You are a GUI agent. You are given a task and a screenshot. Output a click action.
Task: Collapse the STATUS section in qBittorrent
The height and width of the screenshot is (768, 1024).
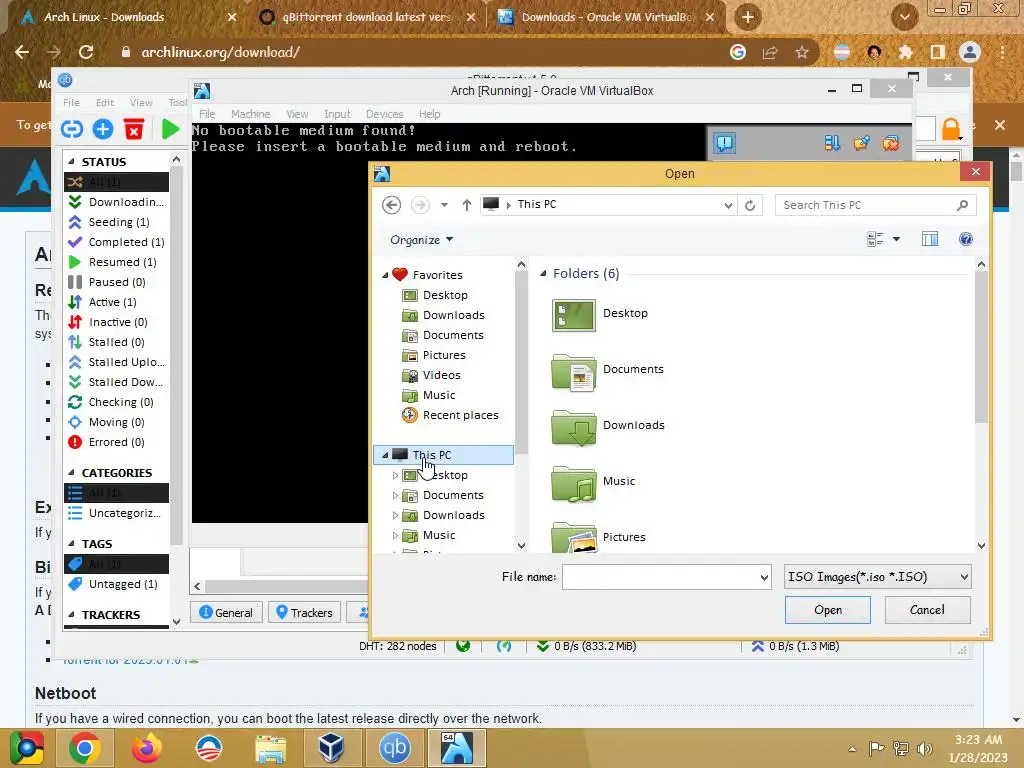point(71,161)
